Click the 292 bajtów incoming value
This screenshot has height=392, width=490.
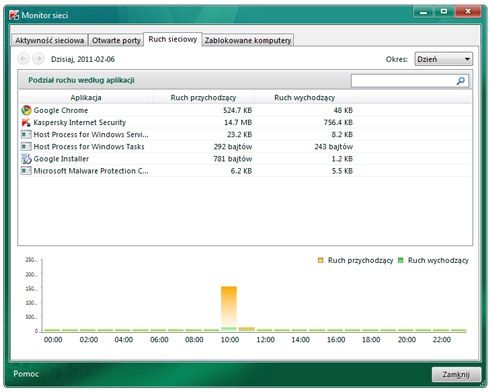[x=233, y=147]
